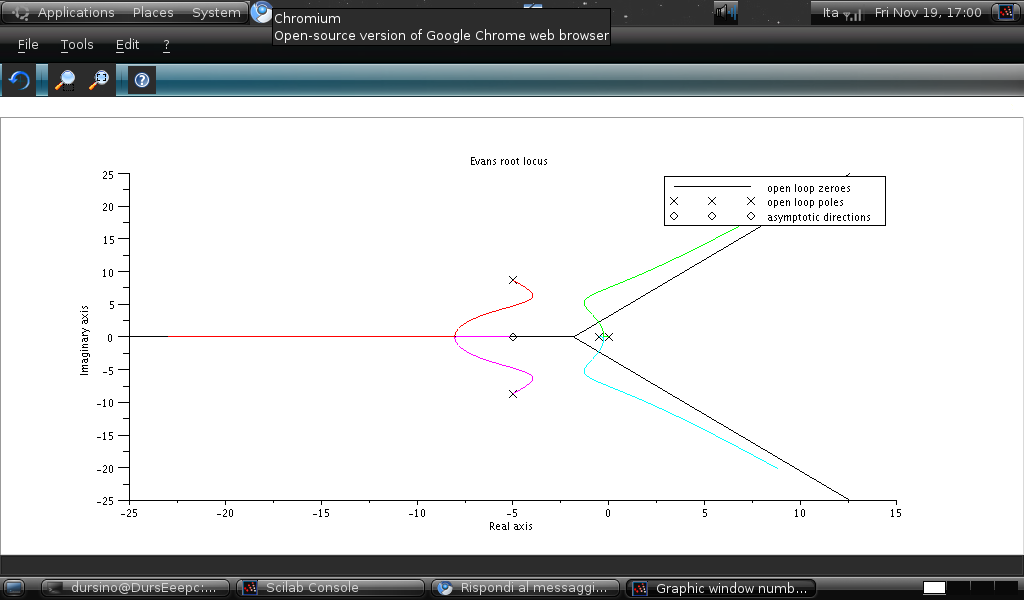
Task: Select the zoom area magnifier tool
Action: pyautogui.click(x=65, y=80)
